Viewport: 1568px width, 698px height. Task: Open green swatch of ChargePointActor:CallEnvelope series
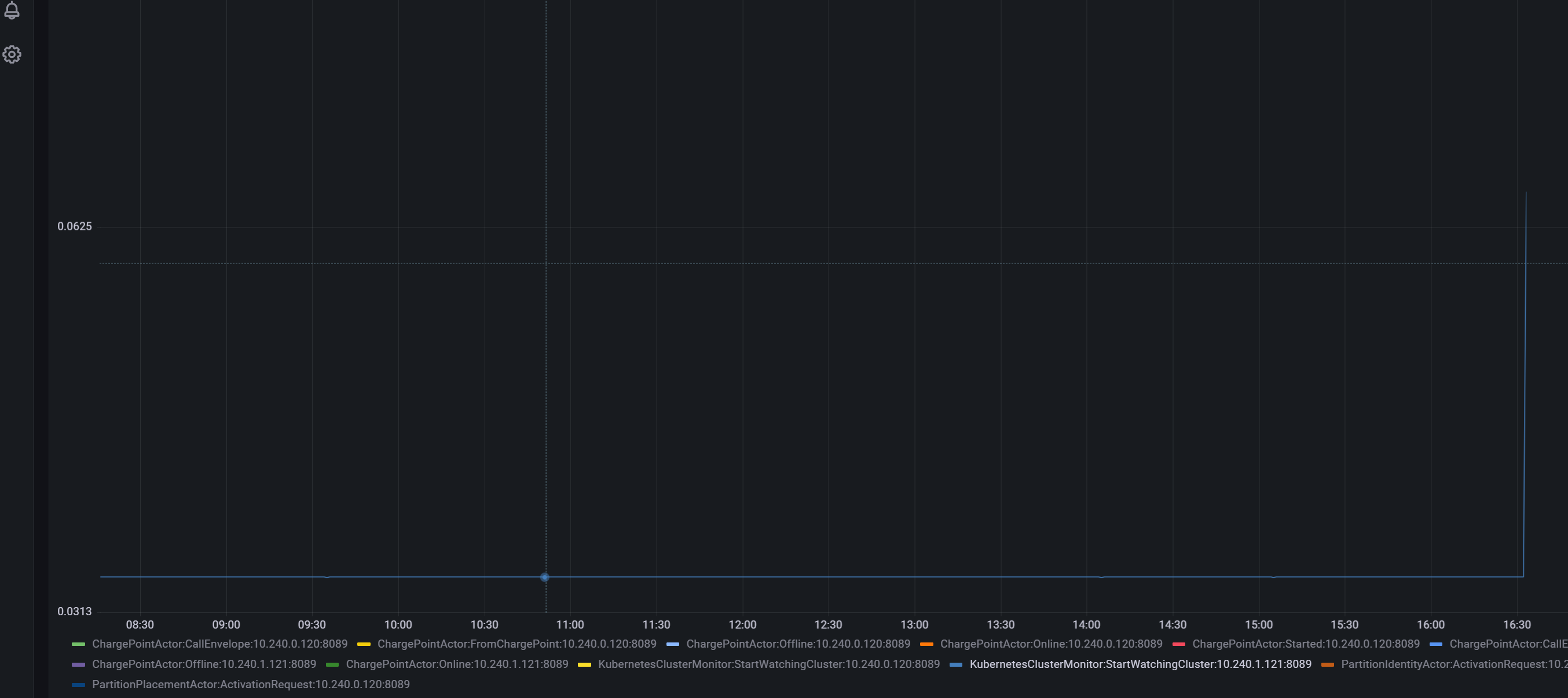pyautogui.click(x=79, y=644)
